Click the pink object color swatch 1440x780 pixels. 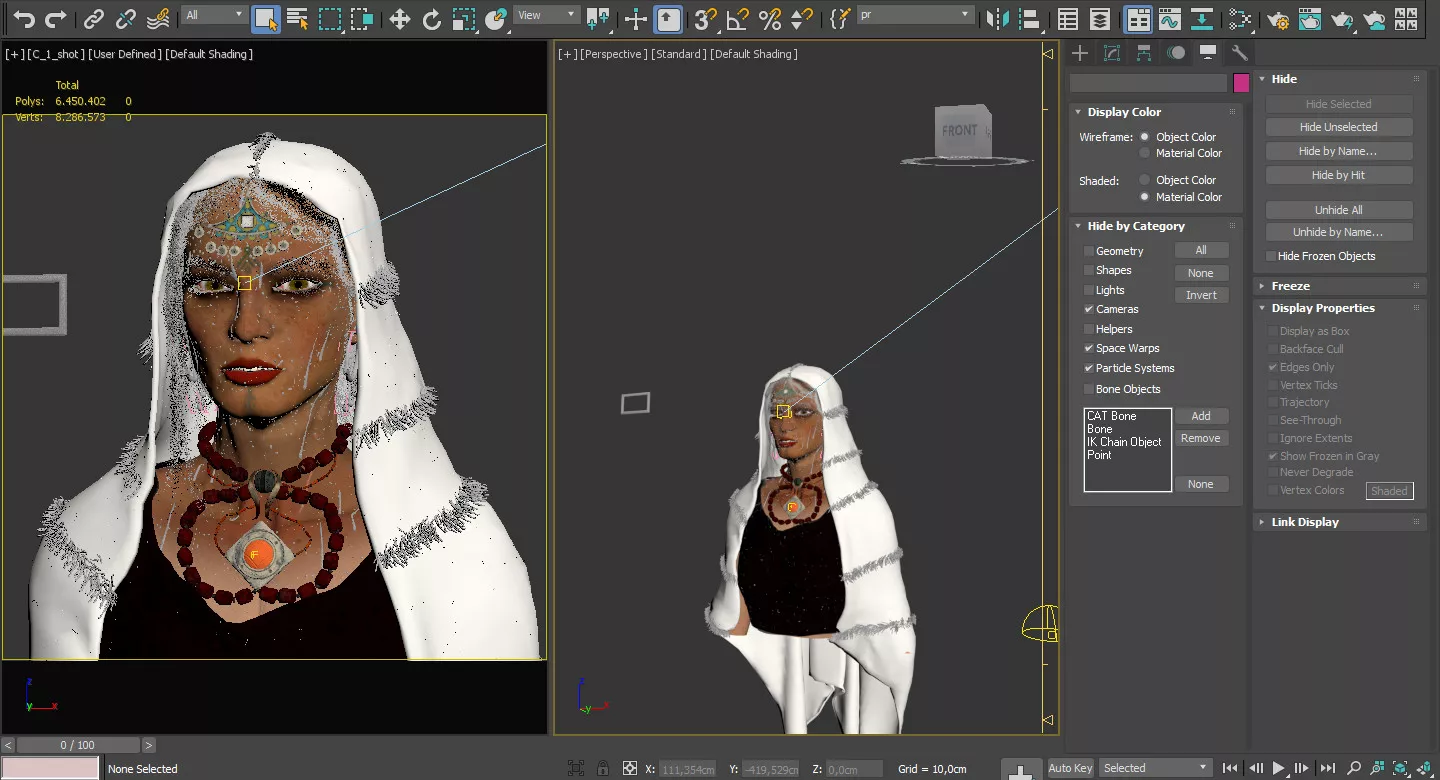click(x=1241, y=83)
